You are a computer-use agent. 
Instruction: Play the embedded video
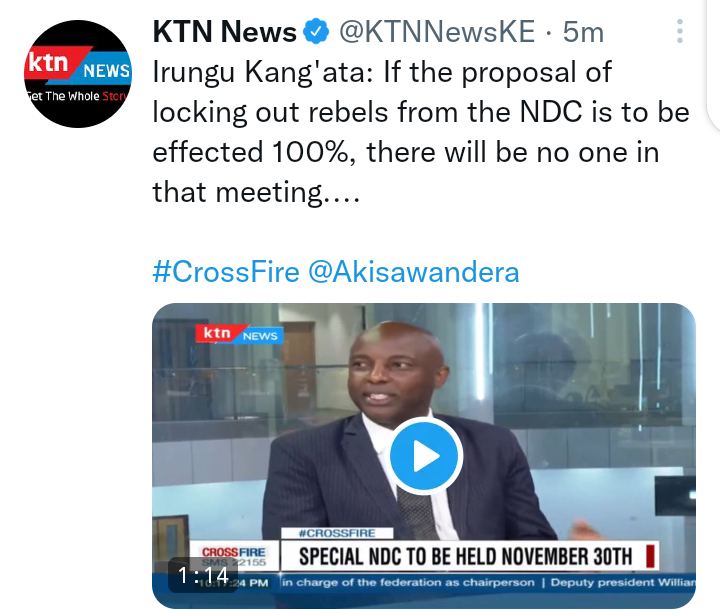click(x=426, y=456)
